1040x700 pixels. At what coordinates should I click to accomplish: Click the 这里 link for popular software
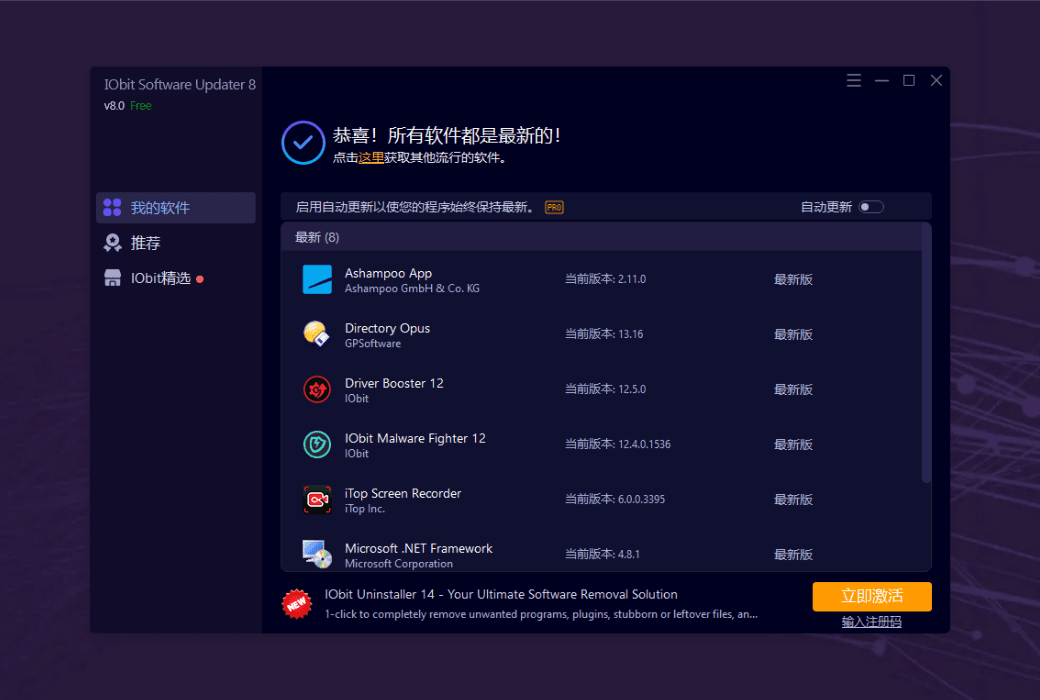pos(371,158)
